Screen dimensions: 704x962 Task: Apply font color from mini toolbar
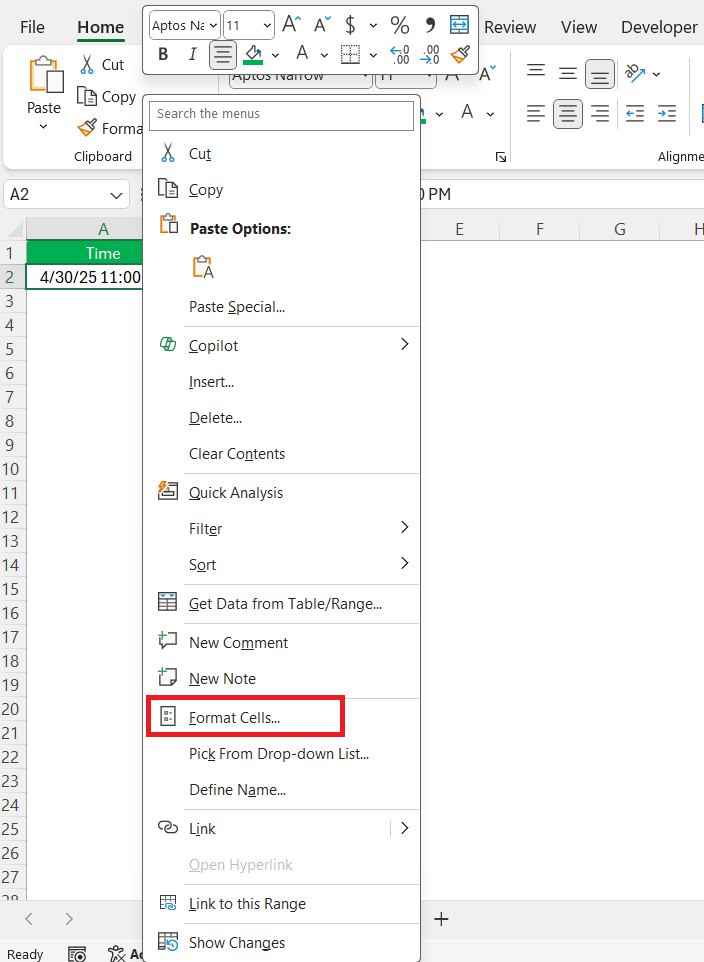(x=302, y=54)
